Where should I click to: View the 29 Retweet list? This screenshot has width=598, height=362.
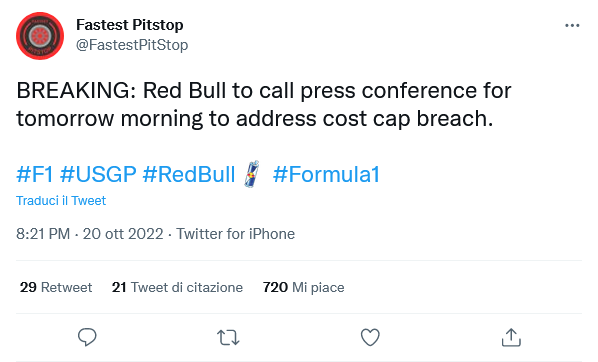(56, 287)
